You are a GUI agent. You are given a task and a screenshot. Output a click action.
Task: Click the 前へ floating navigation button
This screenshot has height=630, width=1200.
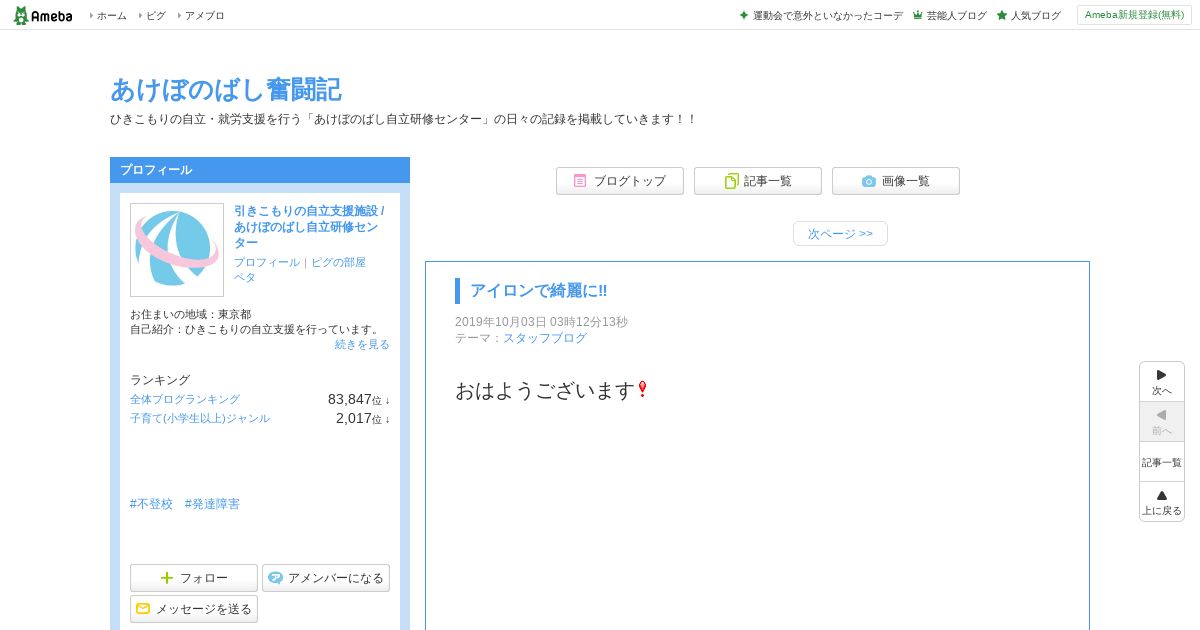(1162, 422)
